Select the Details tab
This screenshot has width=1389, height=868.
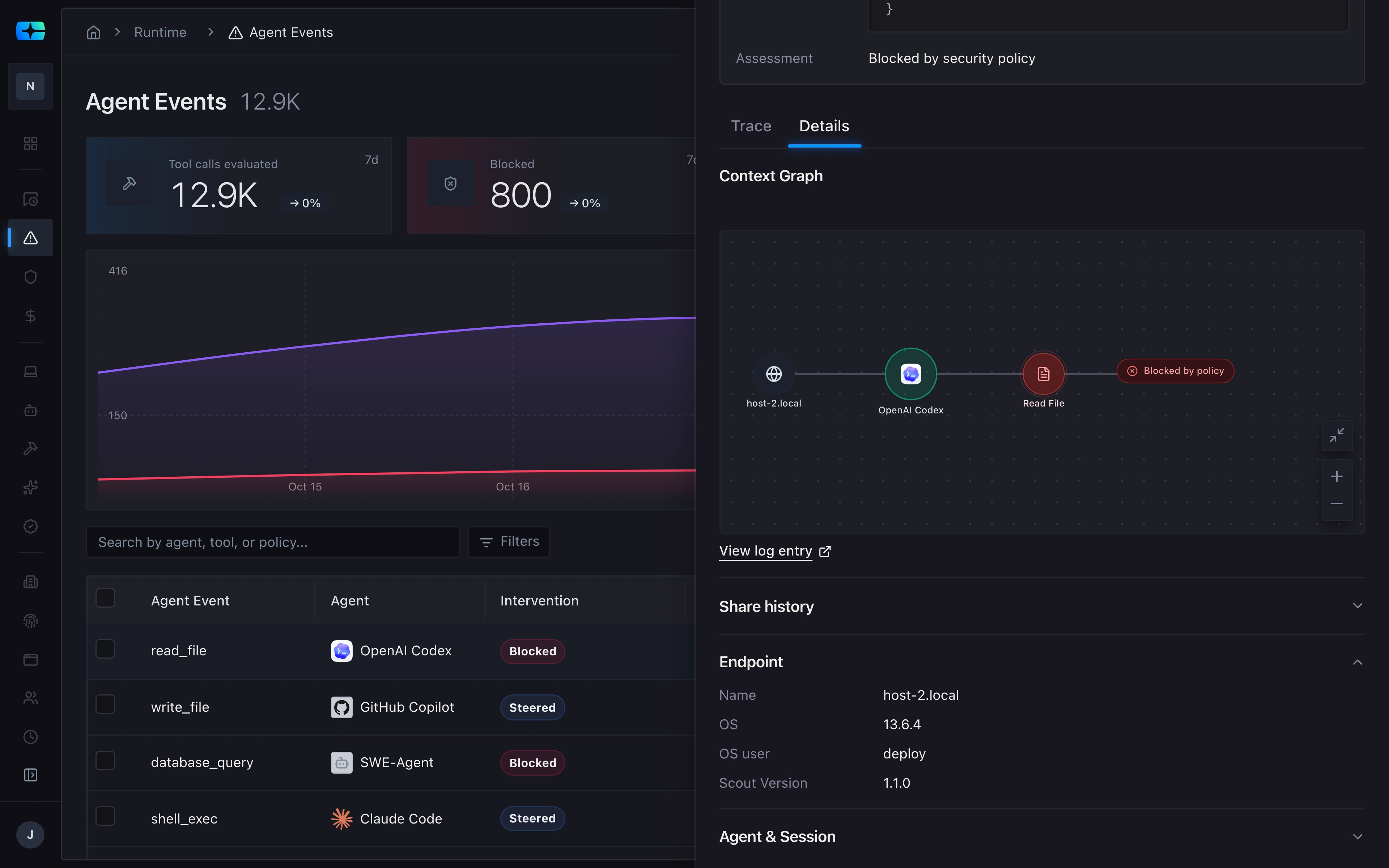point(824,126)
